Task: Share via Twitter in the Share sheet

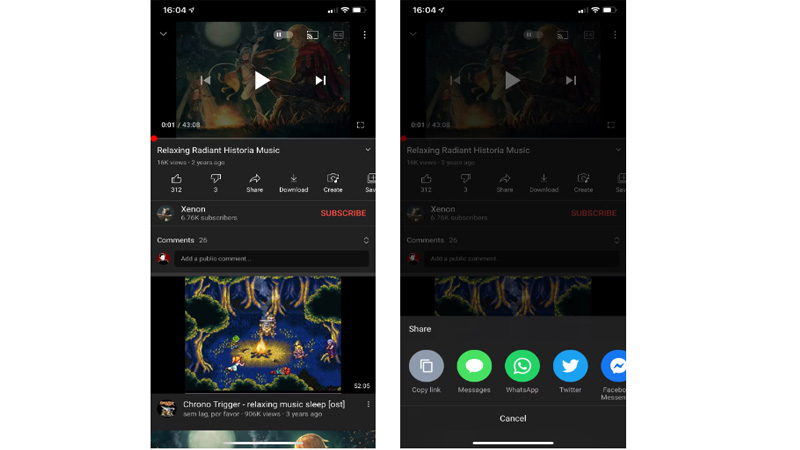Action: (x=570, y=371)
